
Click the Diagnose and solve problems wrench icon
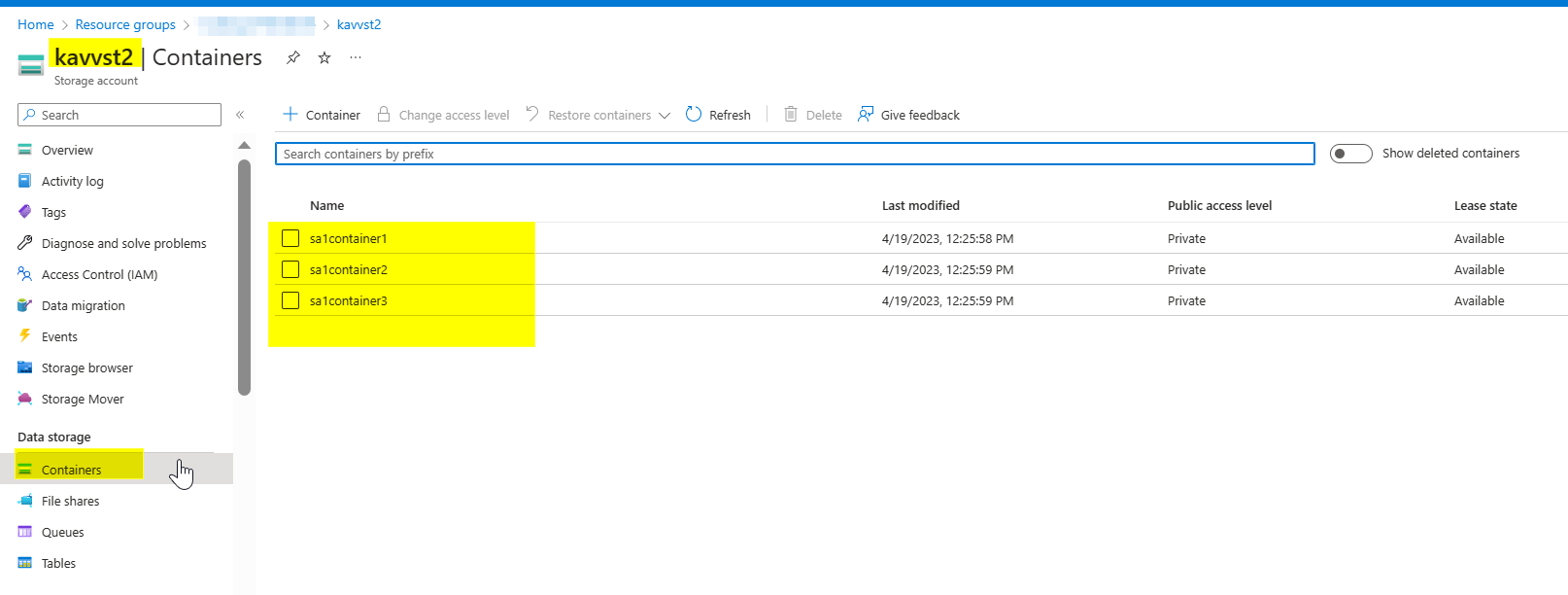25,243
